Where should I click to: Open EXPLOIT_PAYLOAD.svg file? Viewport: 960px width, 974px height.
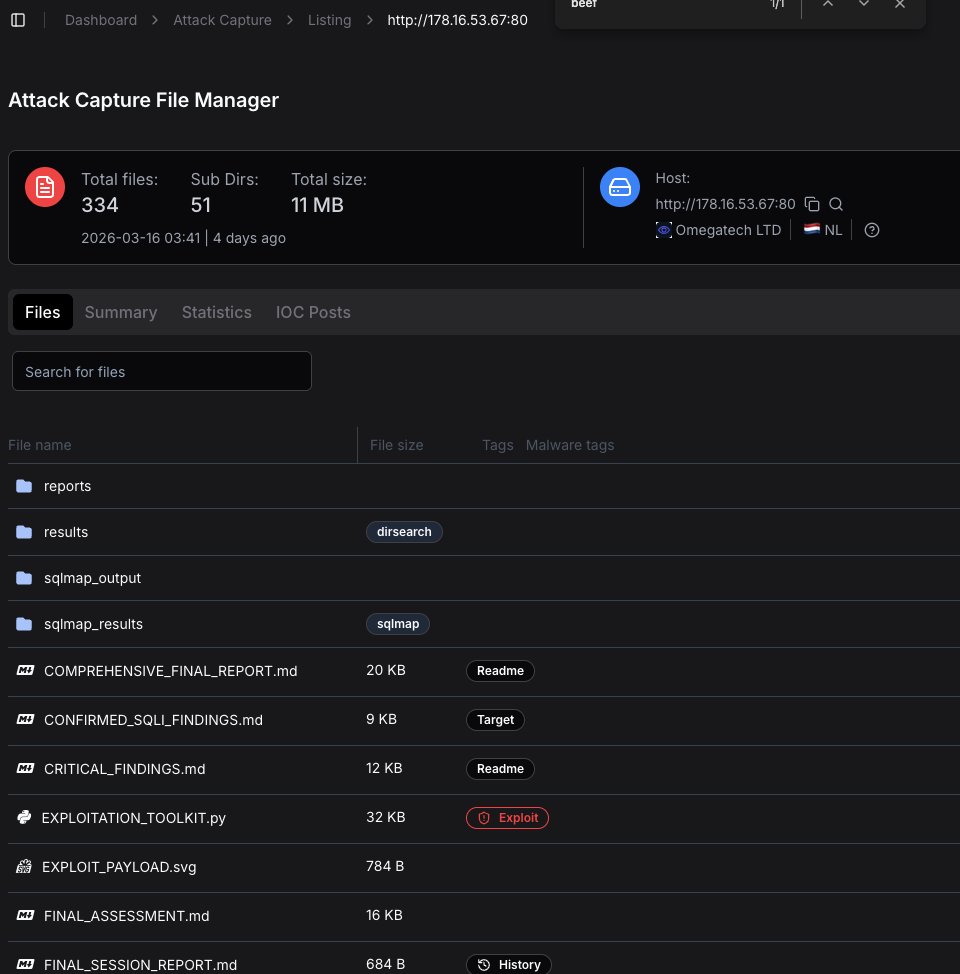(x=119, y=867)
